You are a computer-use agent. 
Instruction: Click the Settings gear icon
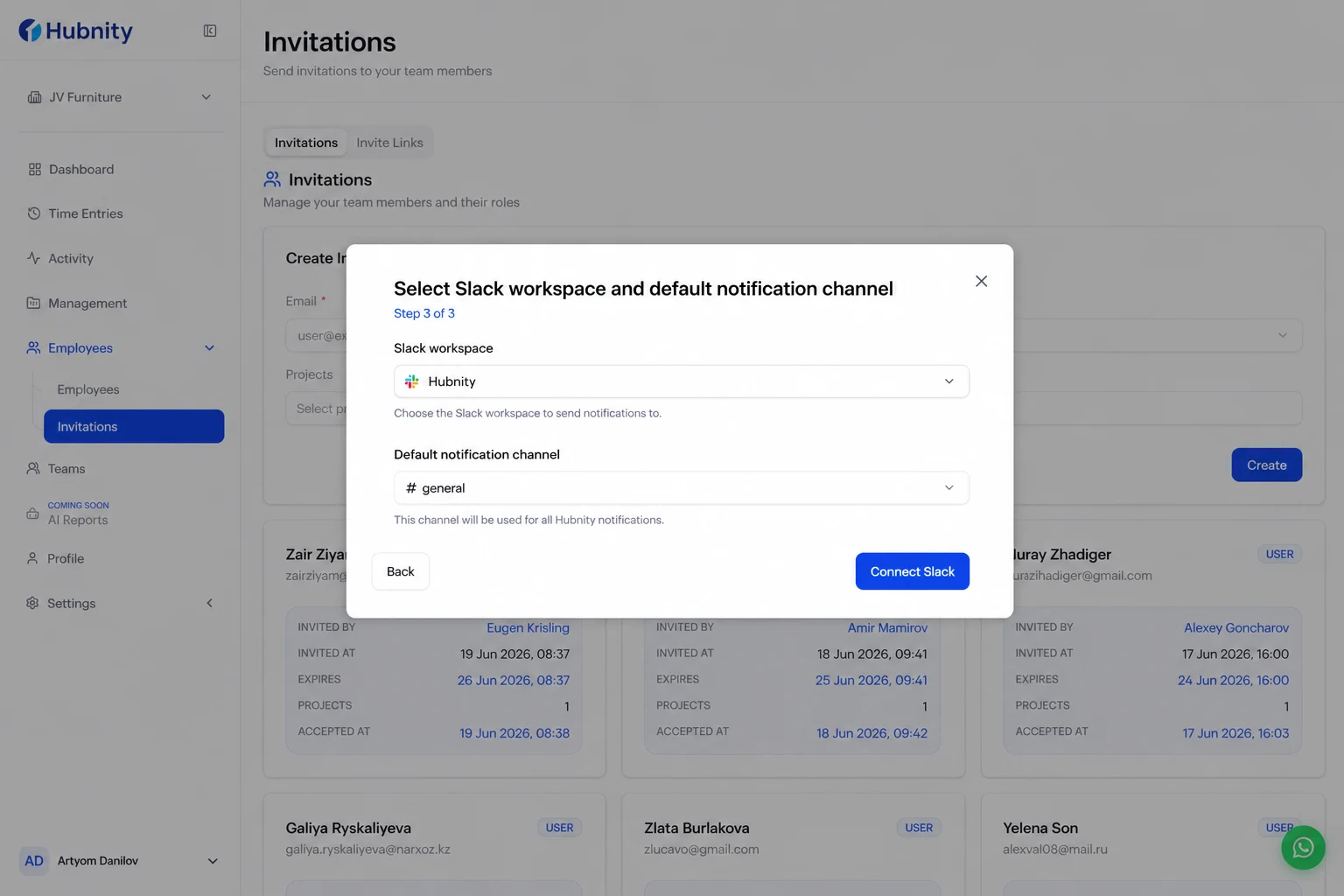point(32,603)
